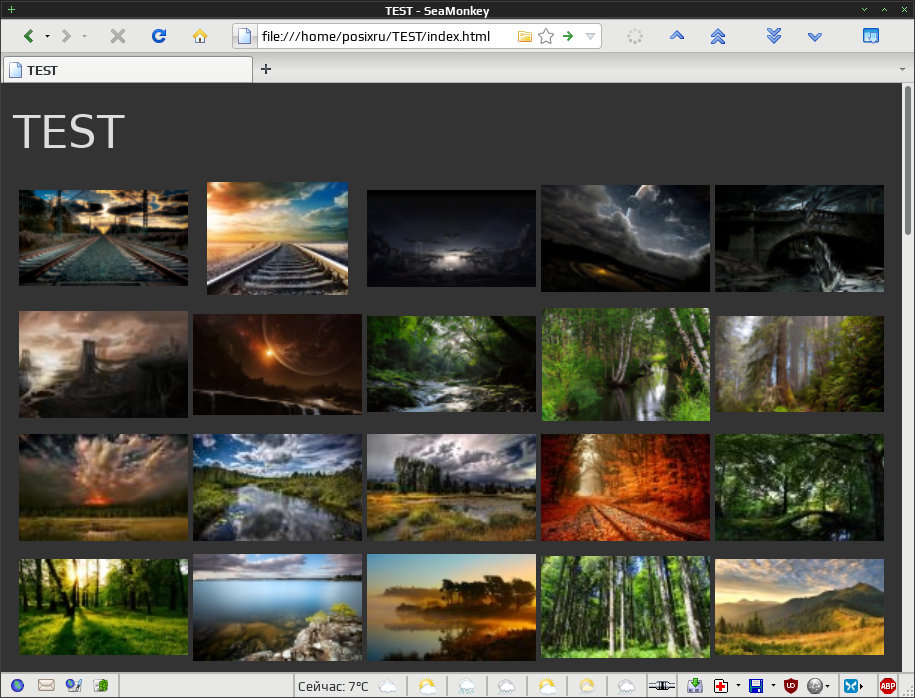Open the Forward history dropdown arrow
The width and height of the screenshot is (915, 698).
85,36
